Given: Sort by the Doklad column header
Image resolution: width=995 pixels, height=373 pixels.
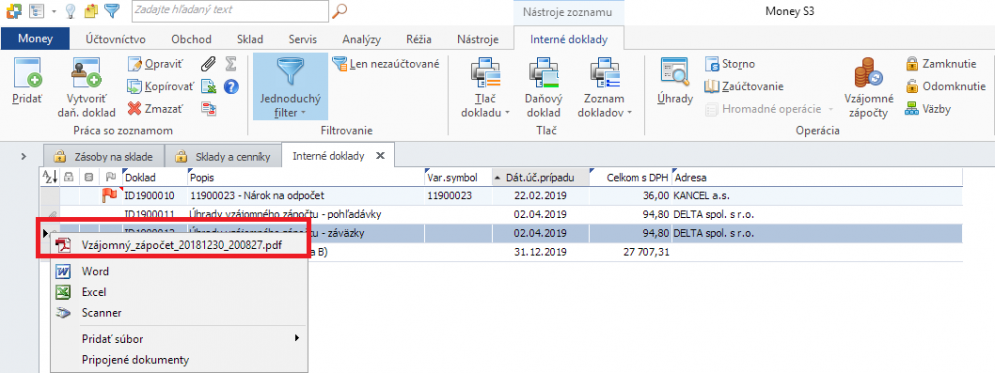Looking at the screenshot, I should (155, 178).
